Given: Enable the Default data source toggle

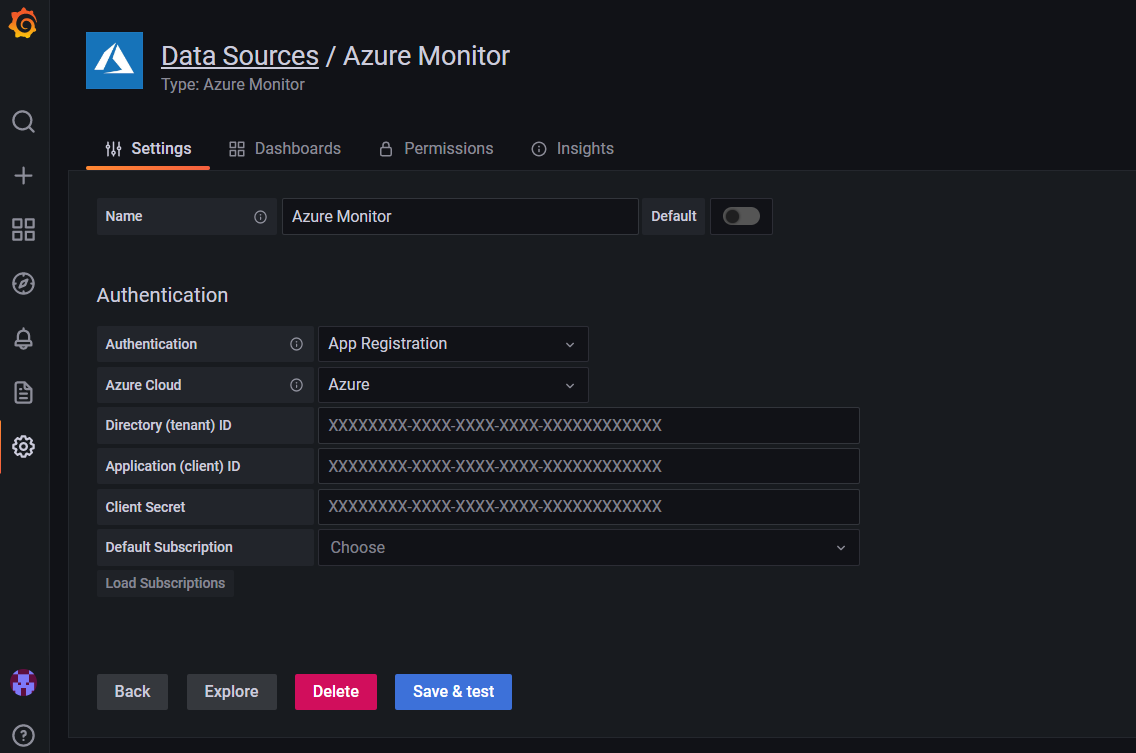Looking at the screenshot, I should 741,216.
